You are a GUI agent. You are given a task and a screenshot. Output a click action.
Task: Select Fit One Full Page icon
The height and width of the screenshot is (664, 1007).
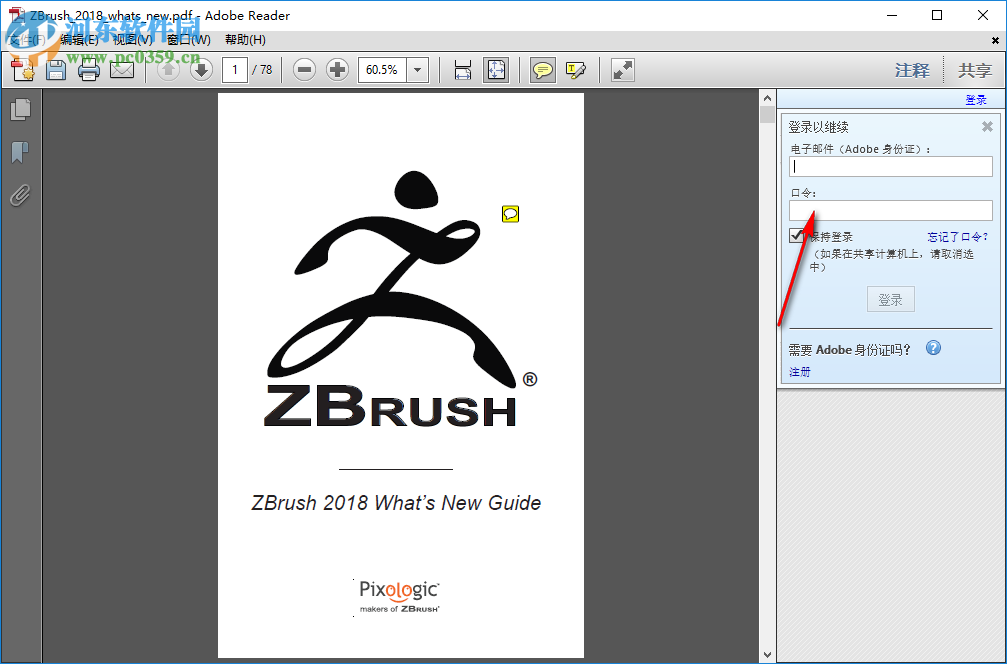click(x=496, y=69)
